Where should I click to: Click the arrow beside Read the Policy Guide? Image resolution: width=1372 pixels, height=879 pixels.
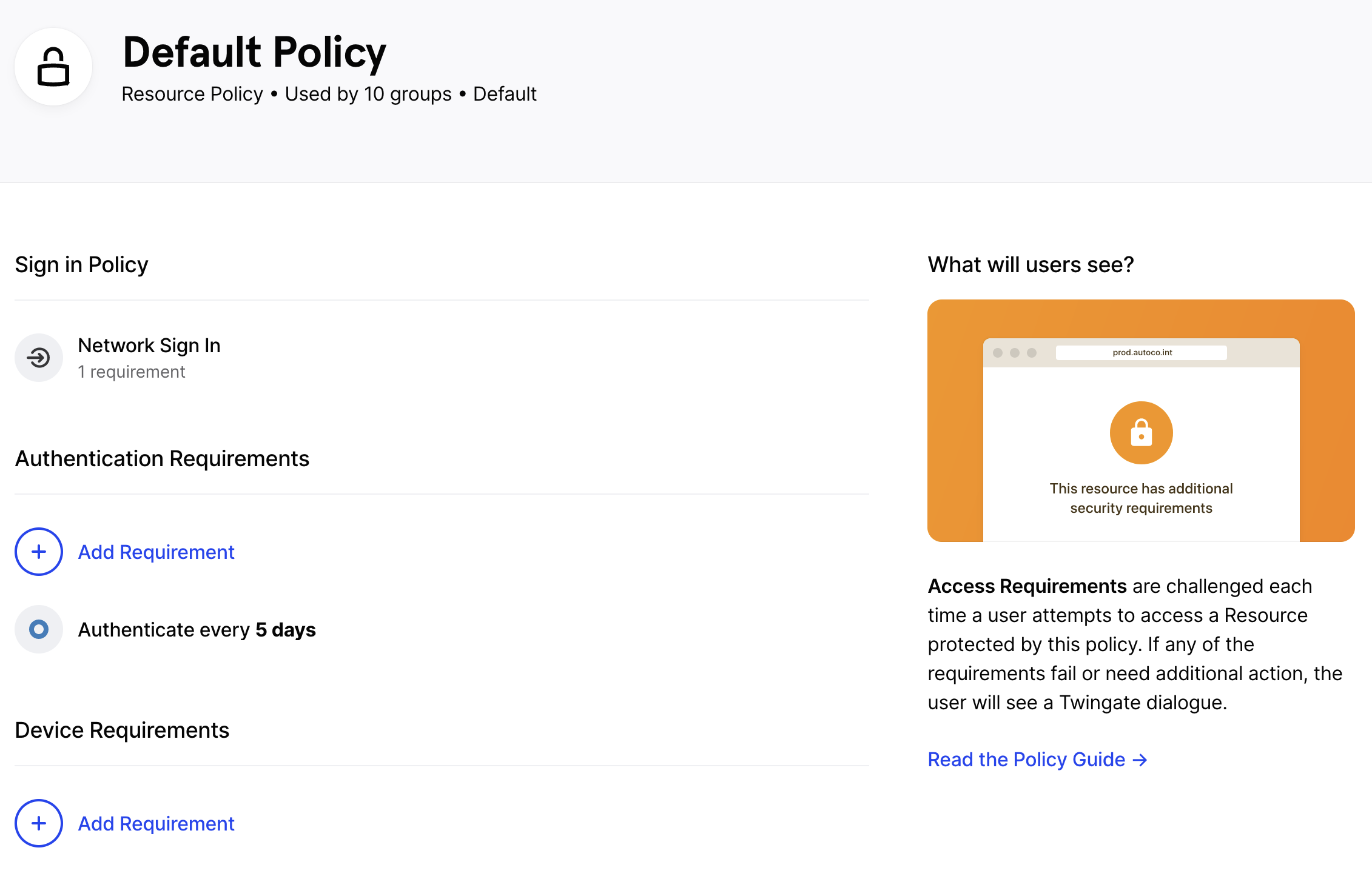(x=1140, y=760)
